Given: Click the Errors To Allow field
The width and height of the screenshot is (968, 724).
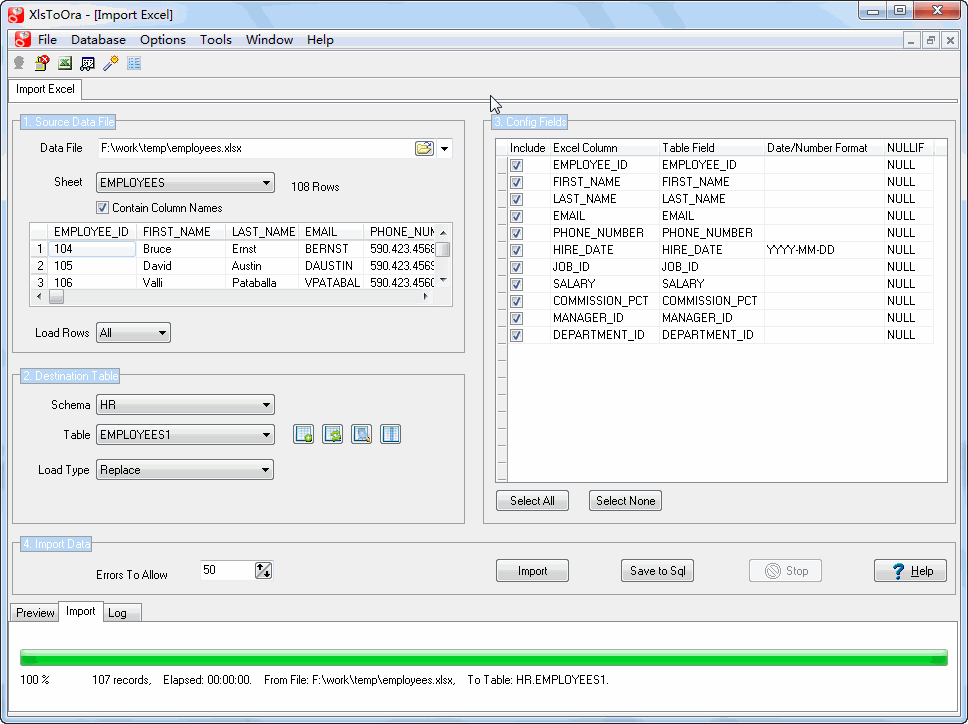Looking at the screenshot, I should (228, 570).
